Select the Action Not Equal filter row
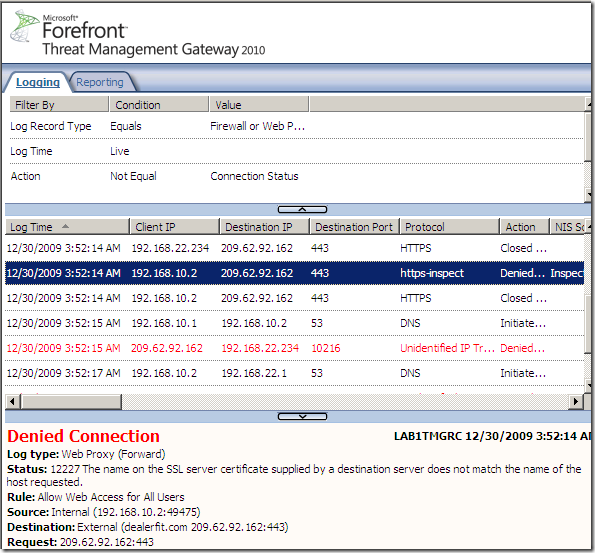The height and width of the screenshot is (553, 595). click(x=296, y=176)
